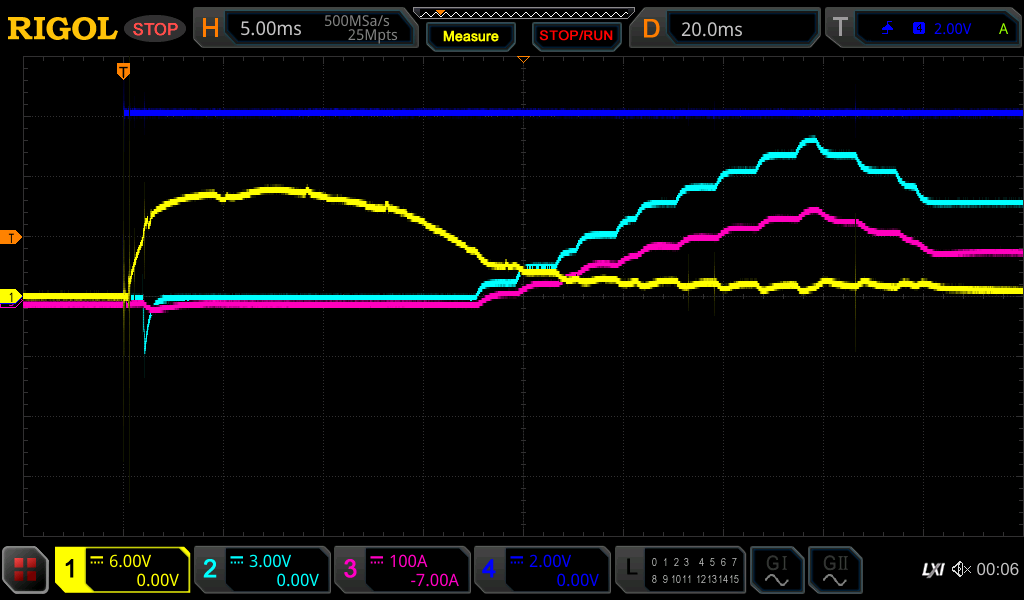Click the trigger level T marker on left edge
Screen dimensions: 1024x600
click(12, 237)
